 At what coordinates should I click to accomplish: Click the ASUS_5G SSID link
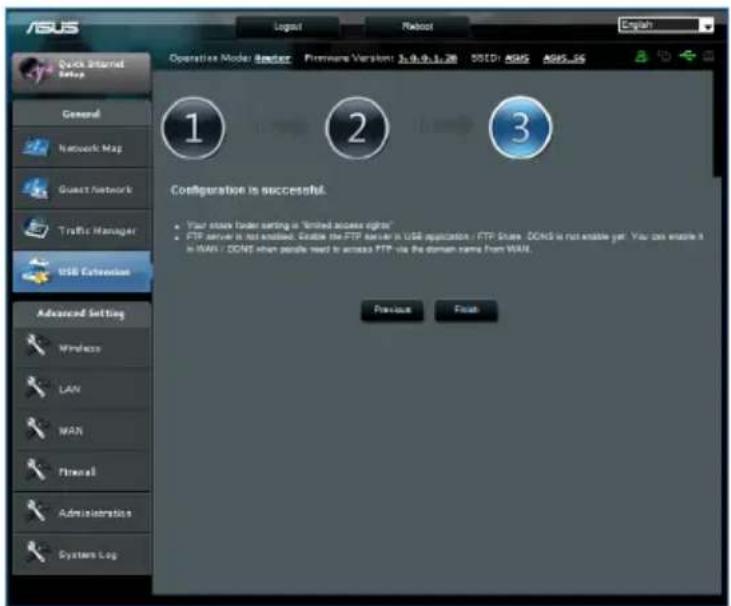click(564, 58)
